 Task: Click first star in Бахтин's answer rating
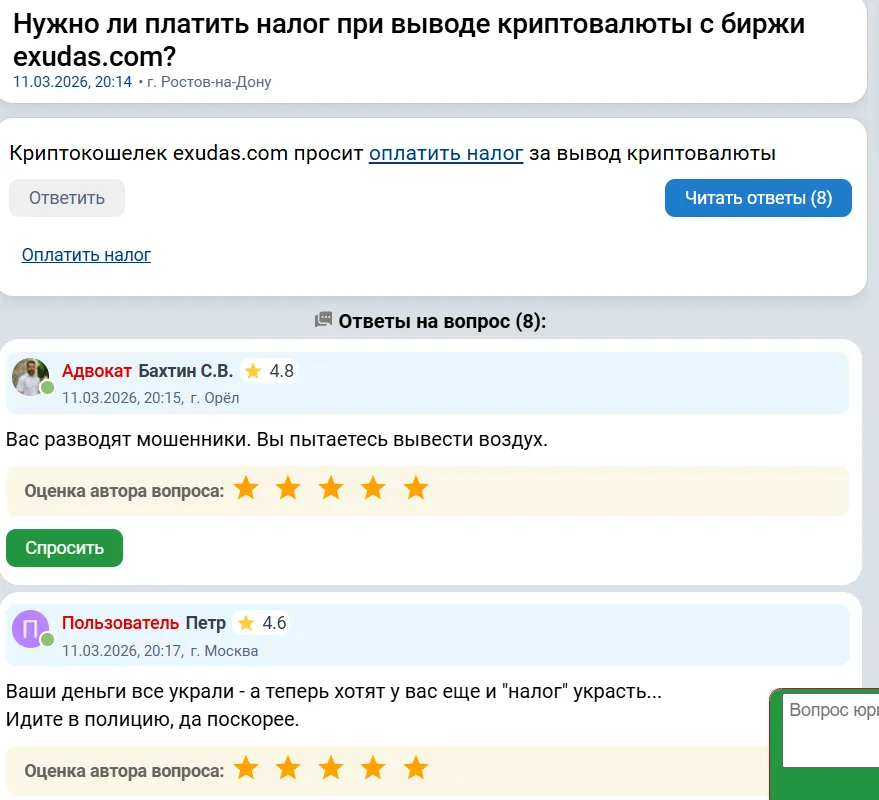246,488
